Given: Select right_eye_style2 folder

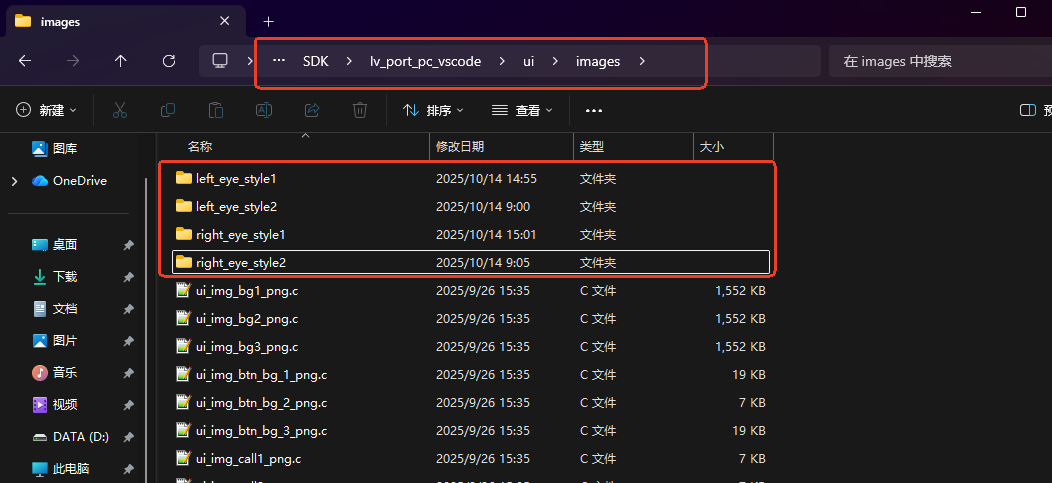Looking at the screenshot, I should pyautogui.click(x=470, y=262).
